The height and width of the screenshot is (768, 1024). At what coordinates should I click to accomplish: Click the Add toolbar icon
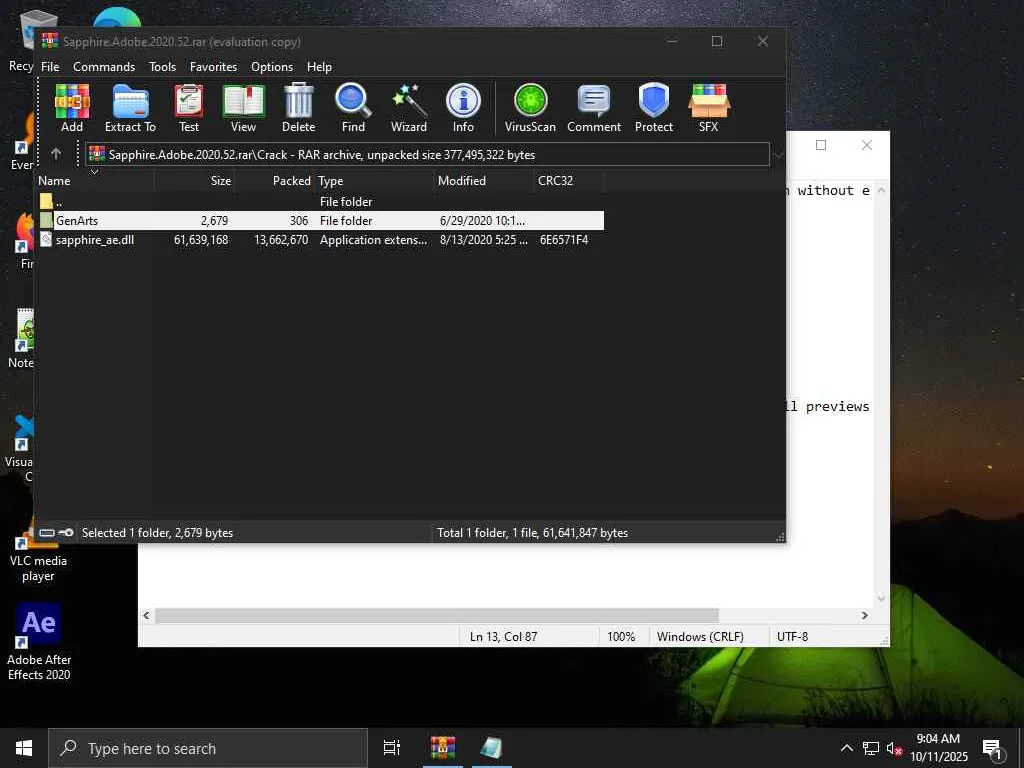(72, 108)
